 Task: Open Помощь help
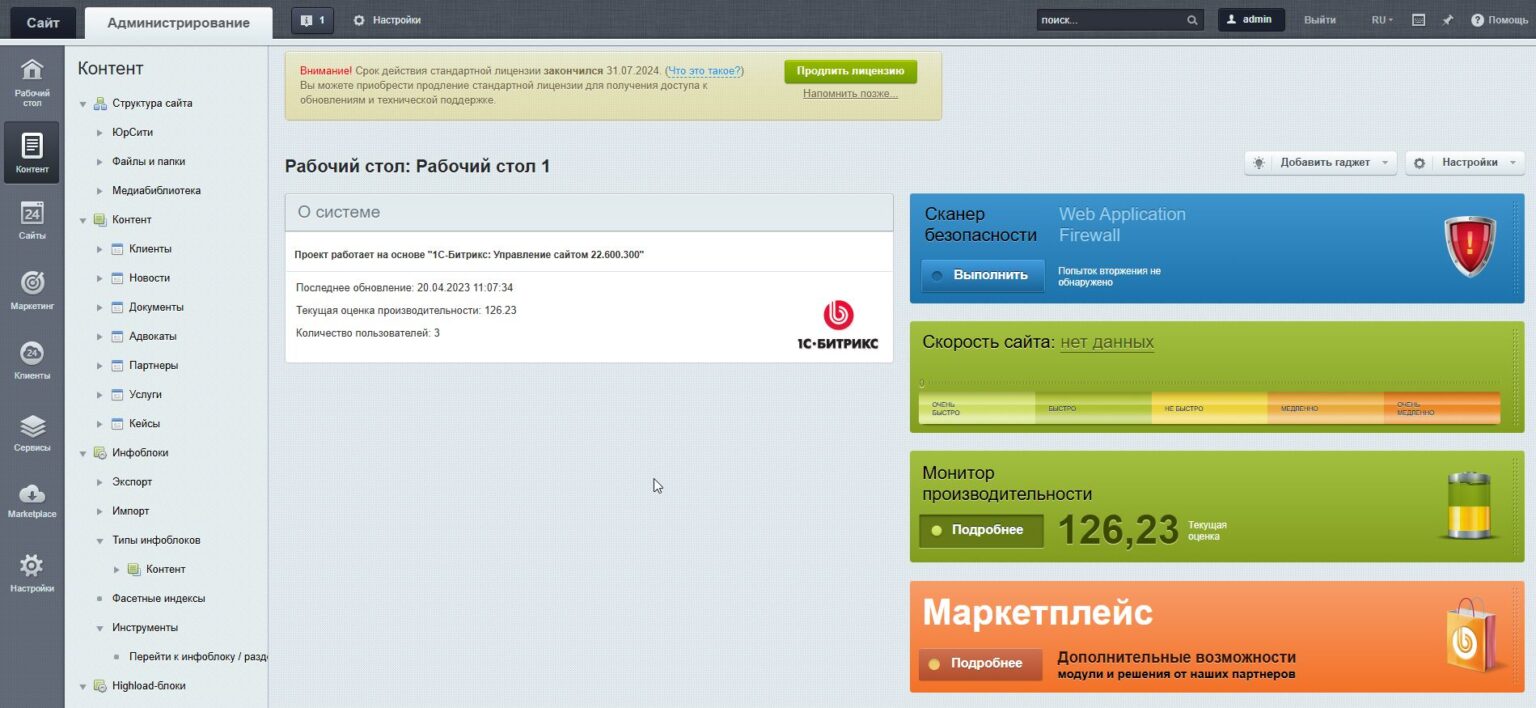(x=1500, y=20)
